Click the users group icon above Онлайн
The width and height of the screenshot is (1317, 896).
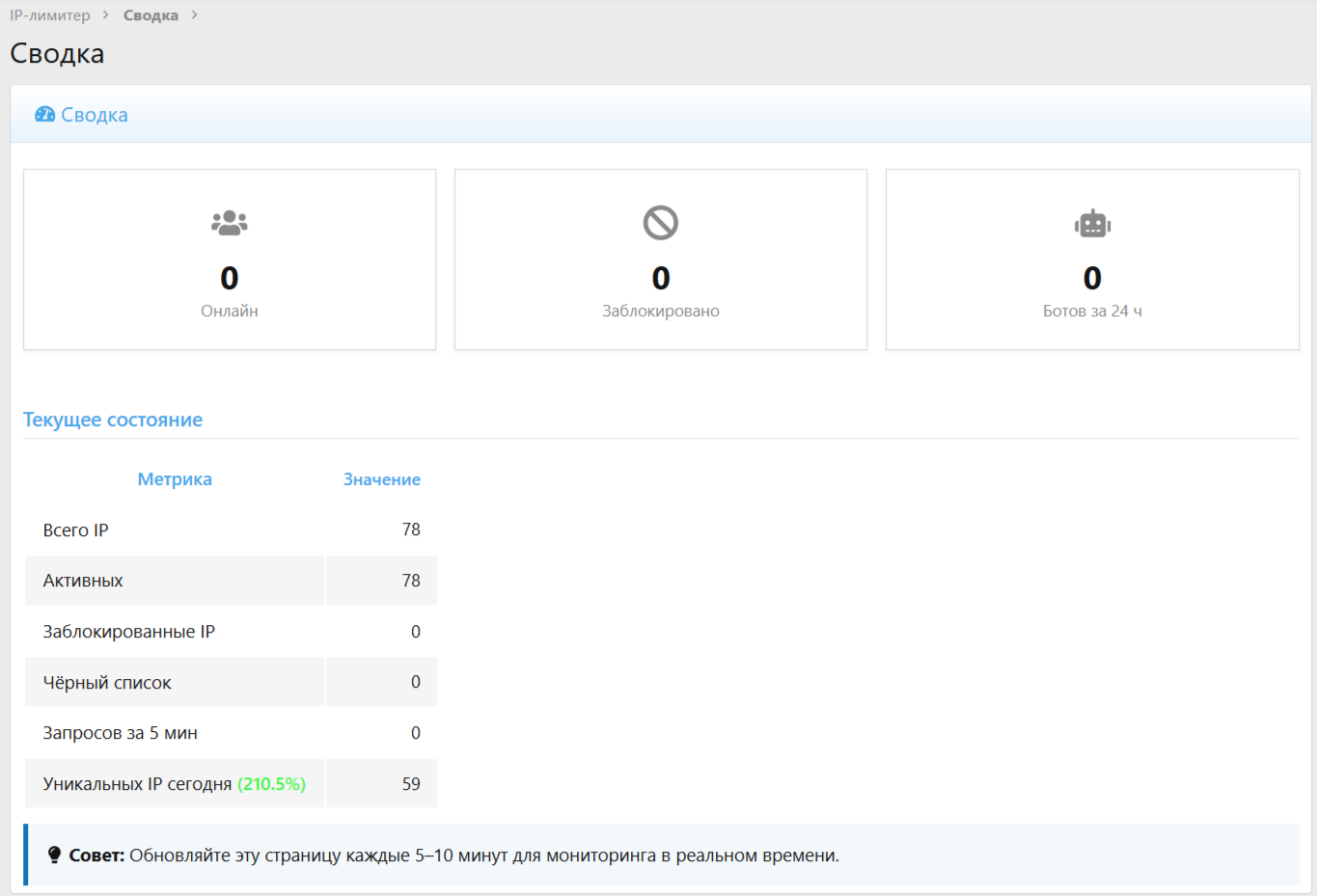click(230, 223)
